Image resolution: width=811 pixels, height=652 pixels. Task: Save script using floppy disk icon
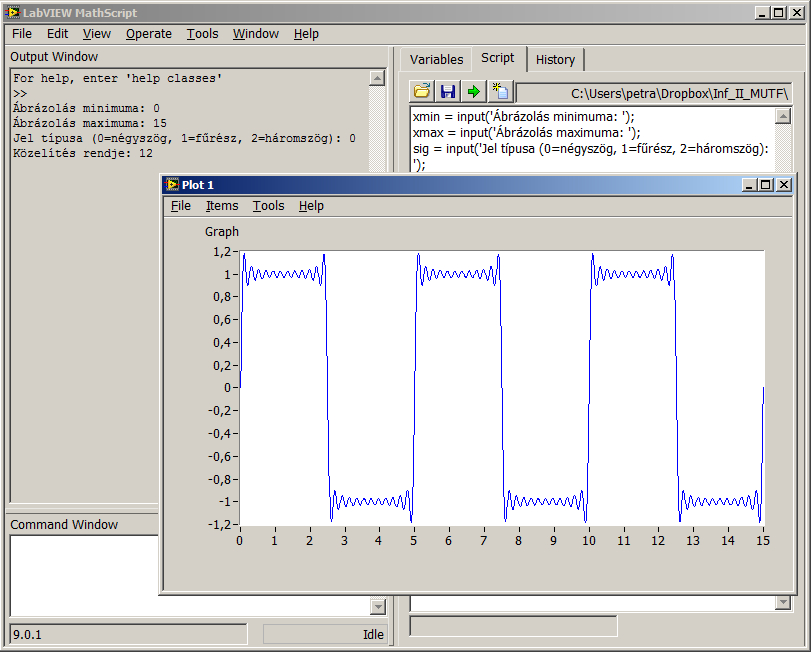(x=448, y=92)
